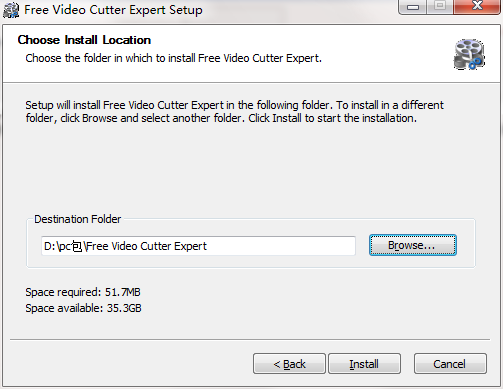Image resolution: width=503 pixels, height=389 pixels.
Task: Click the installer icon in the title bar
Action: tap(11, 10)
